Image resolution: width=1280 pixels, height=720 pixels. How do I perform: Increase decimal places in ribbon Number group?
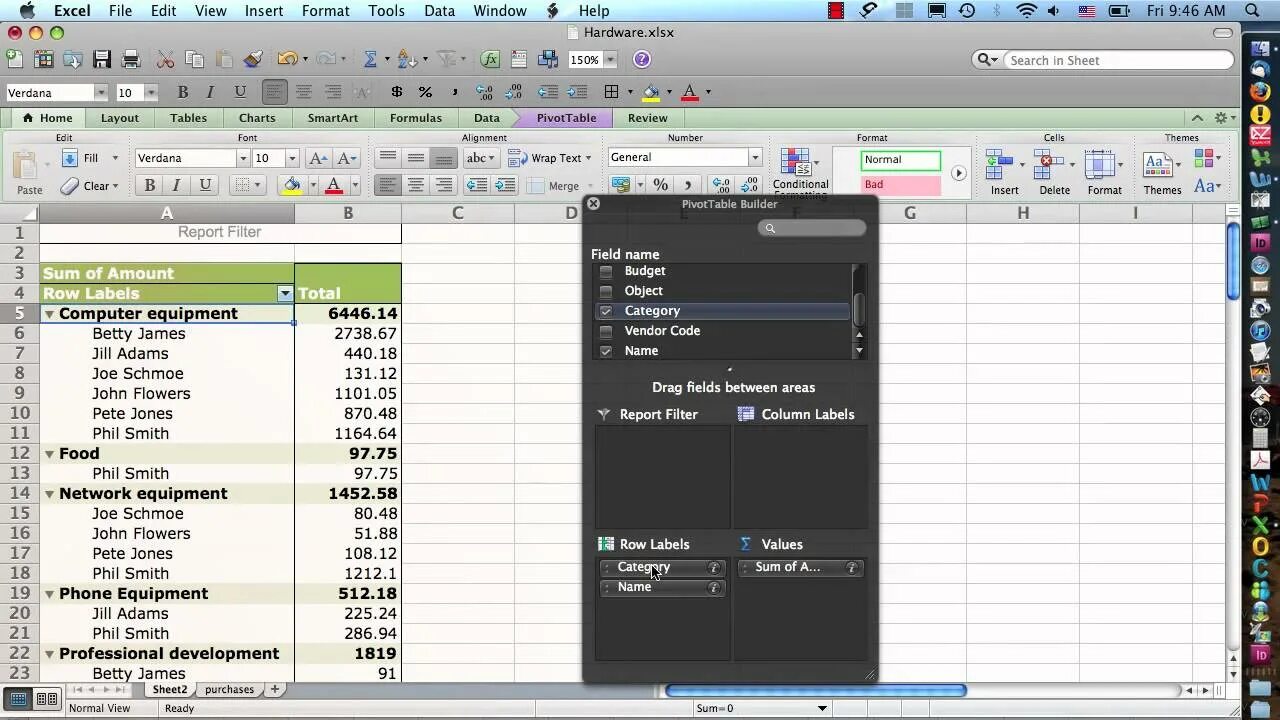tap(720, 185)
